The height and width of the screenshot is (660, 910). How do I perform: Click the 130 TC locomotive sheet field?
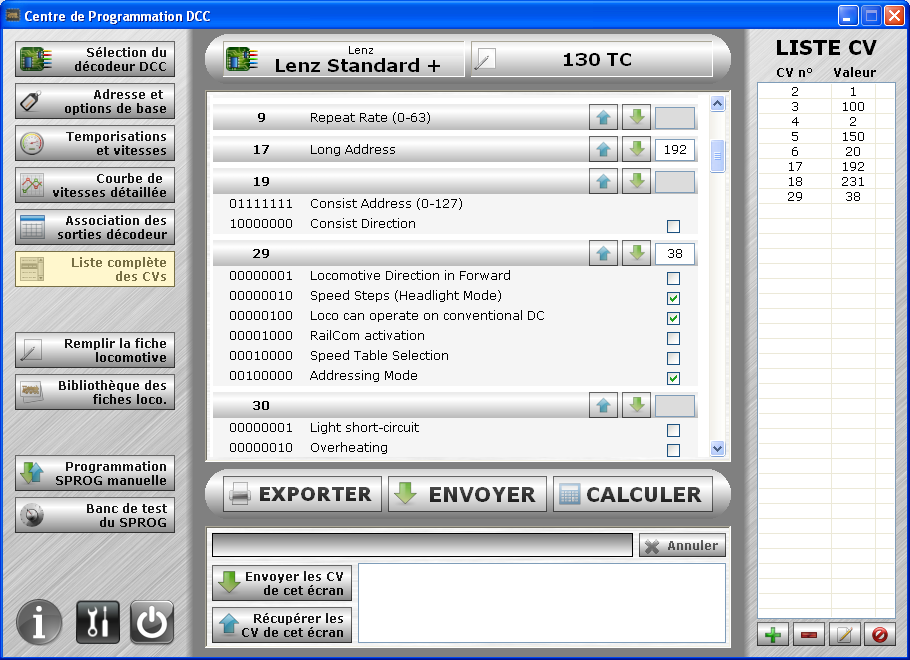[591, 59]
